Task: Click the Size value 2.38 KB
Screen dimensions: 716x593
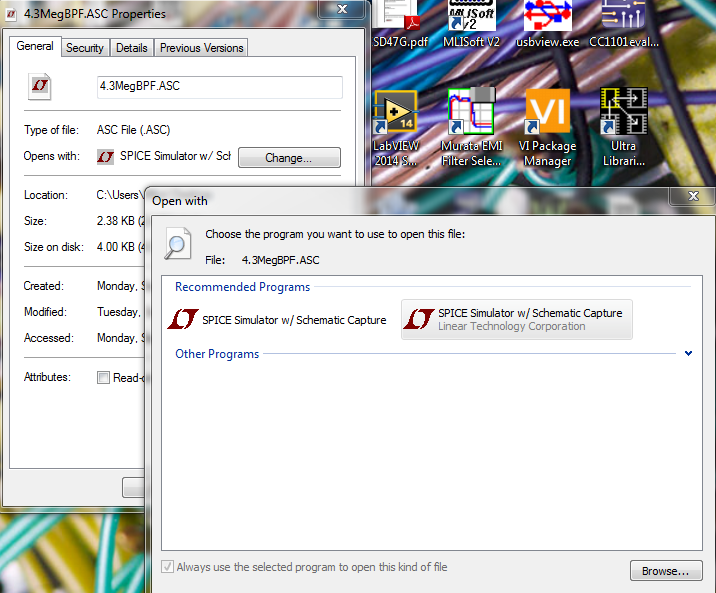Action: [121, 221]
